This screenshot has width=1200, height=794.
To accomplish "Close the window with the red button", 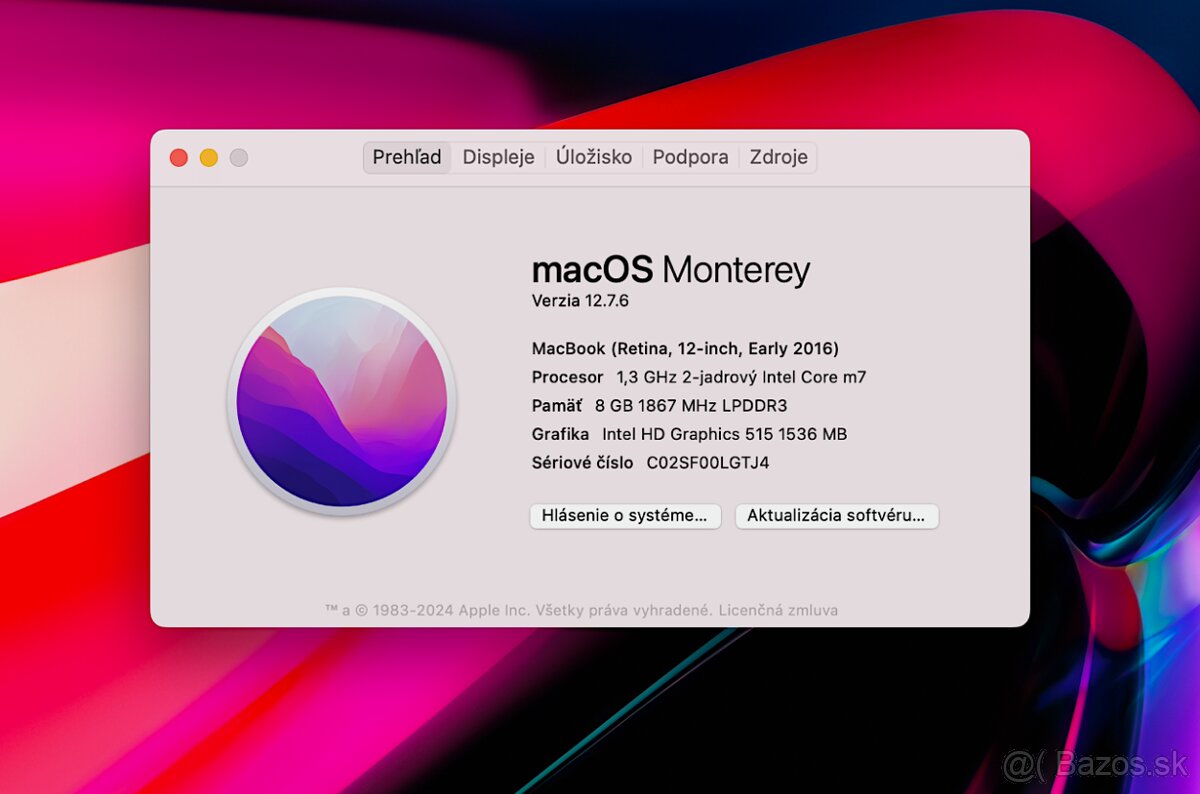I will (x=179, y=158).
